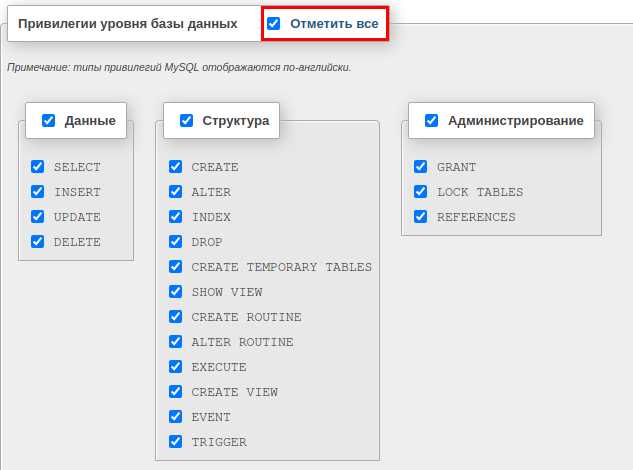This screenshot has height=470, width=633.
Task: Click the TRIGGER label text
Action: [219, 443]
